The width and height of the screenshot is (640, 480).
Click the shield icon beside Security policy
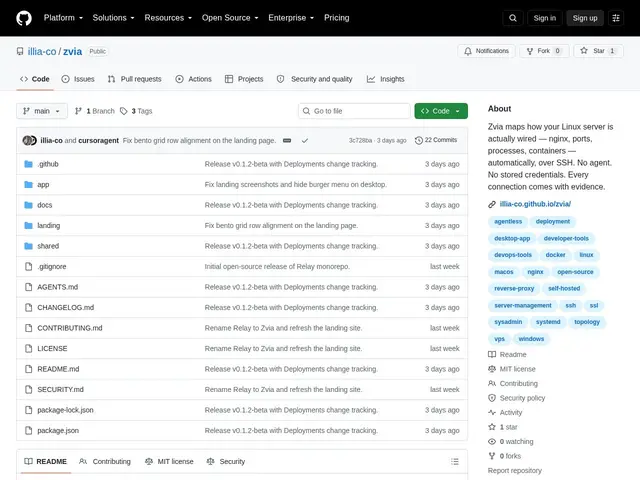click(492, 398)
